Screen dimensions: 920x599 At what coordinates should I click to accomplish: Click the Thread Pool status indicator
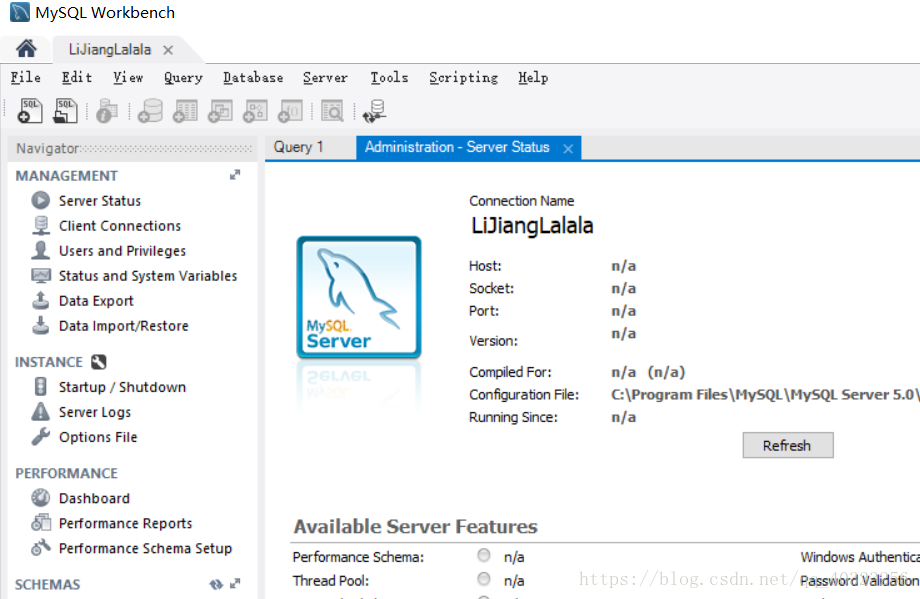(x=484, y=580)
